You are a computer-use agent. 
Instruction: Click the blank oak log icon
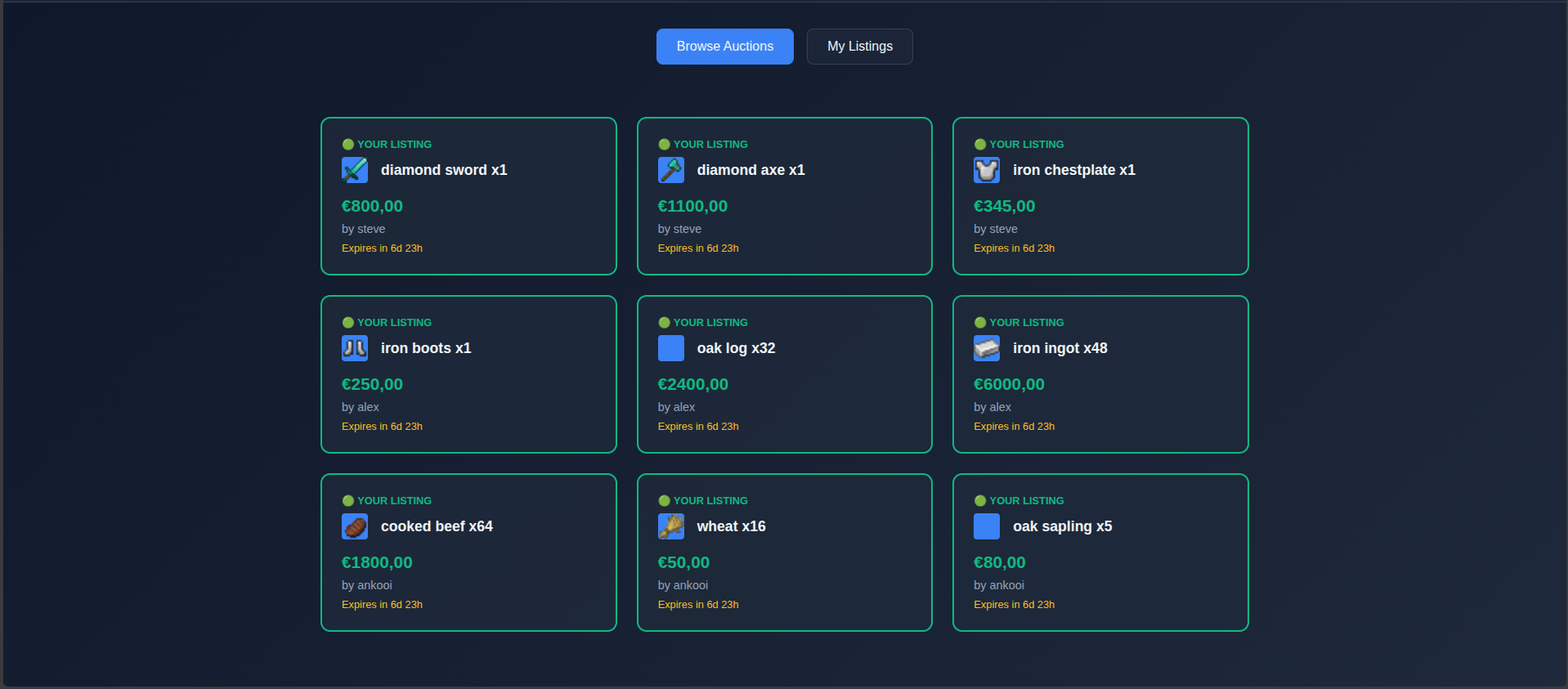click(x=671, y=348)
